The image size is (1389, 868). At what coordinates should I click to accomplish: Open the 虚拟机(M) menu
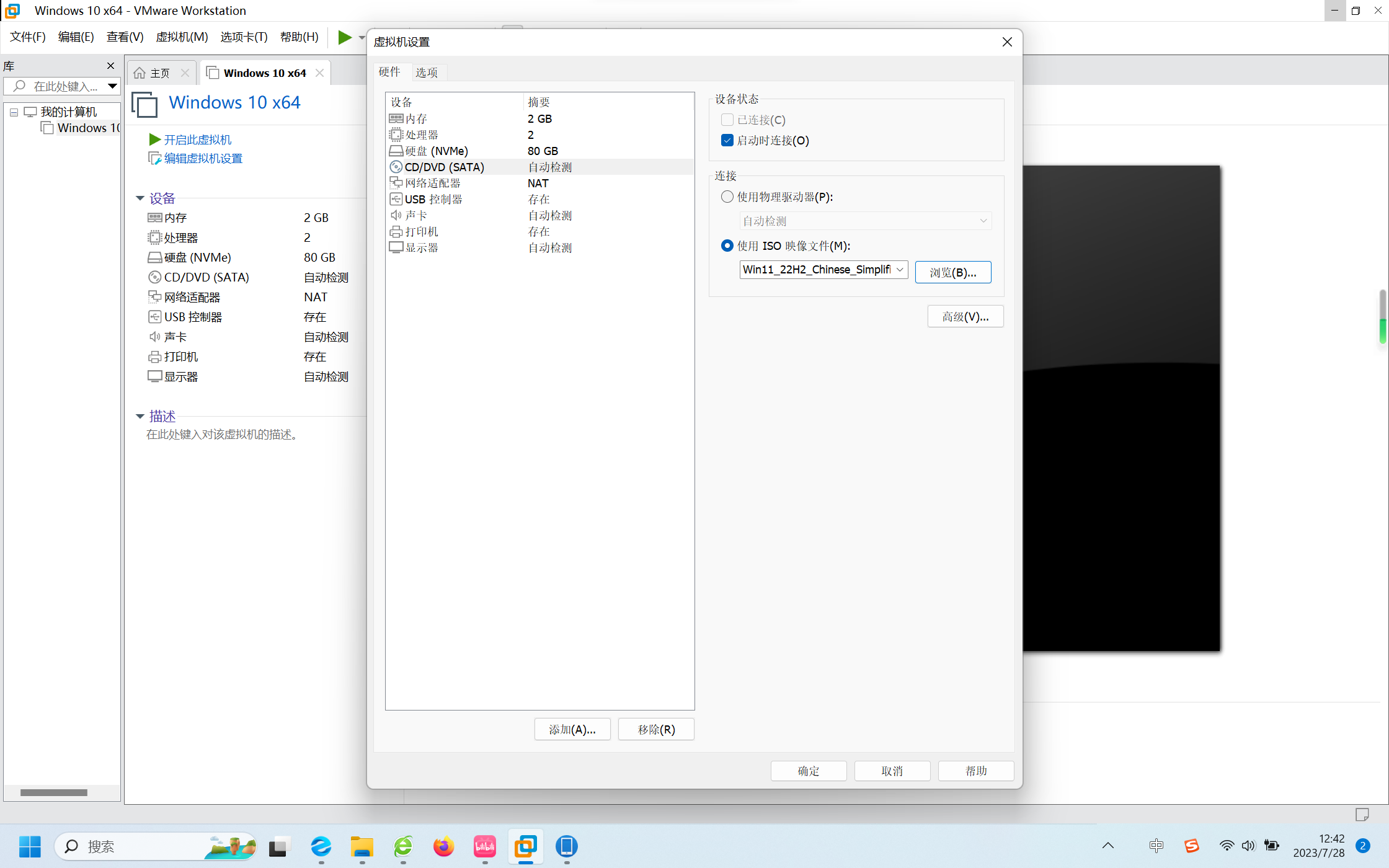[182, 37]
